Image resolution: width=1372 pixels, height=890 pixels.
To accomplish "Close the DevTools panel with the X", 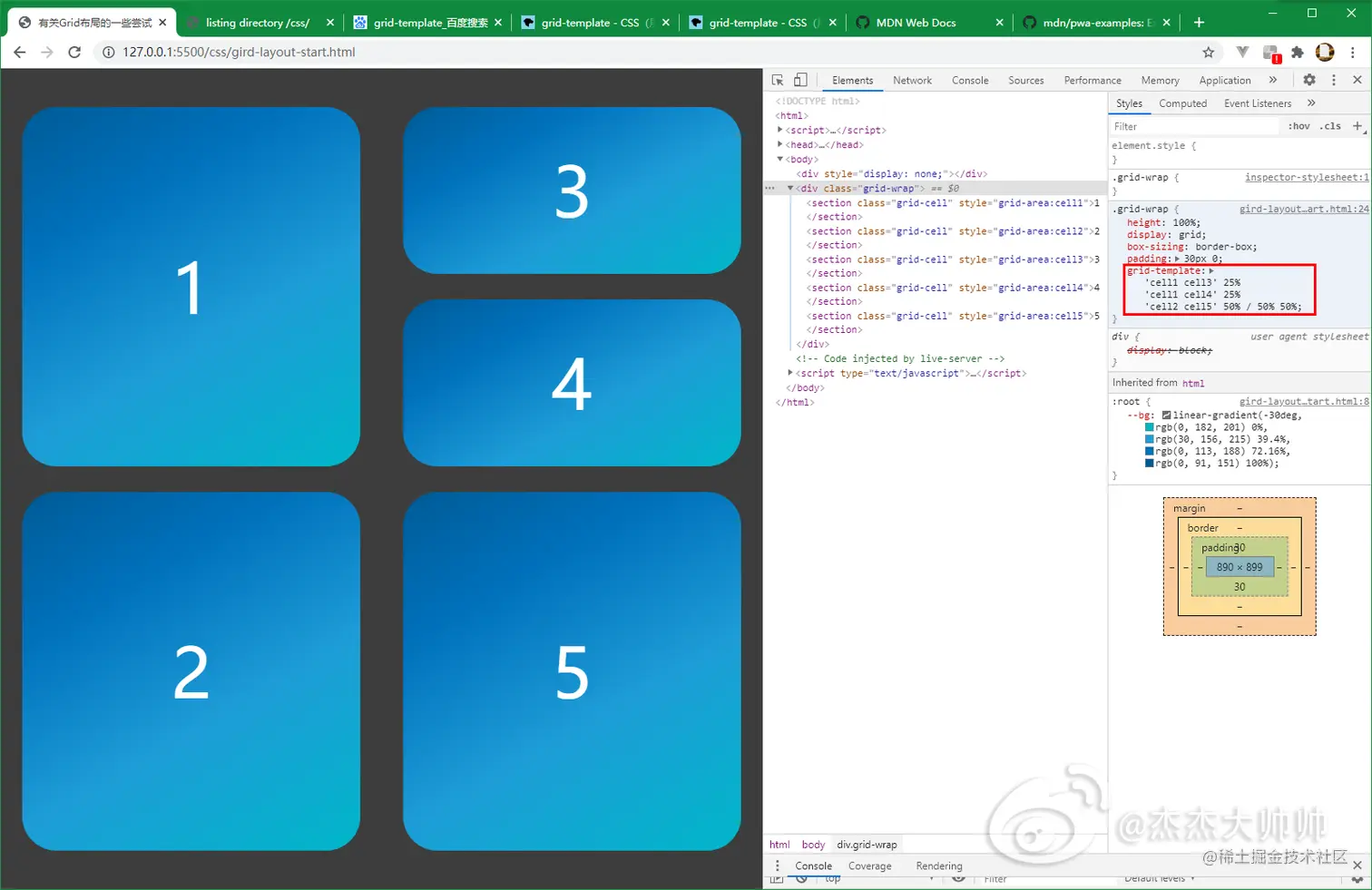I will point(1357,80).
